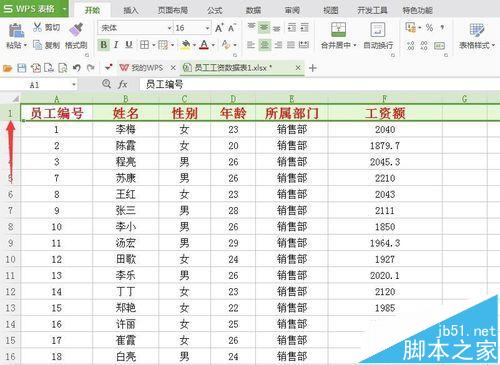
Task: Switch to the 公式 ribbon tab
Action: tap(215, 10)
